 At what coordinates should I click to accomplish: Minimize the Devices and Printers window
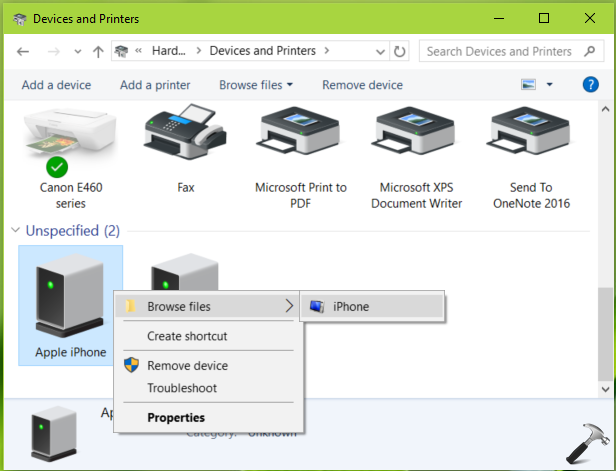point(499,18)
